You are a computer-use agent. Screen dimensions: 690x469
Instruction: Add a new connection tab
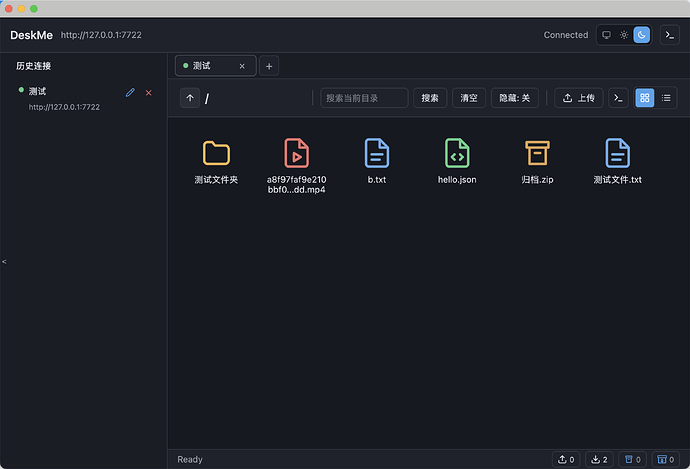(x=269, y=66)
